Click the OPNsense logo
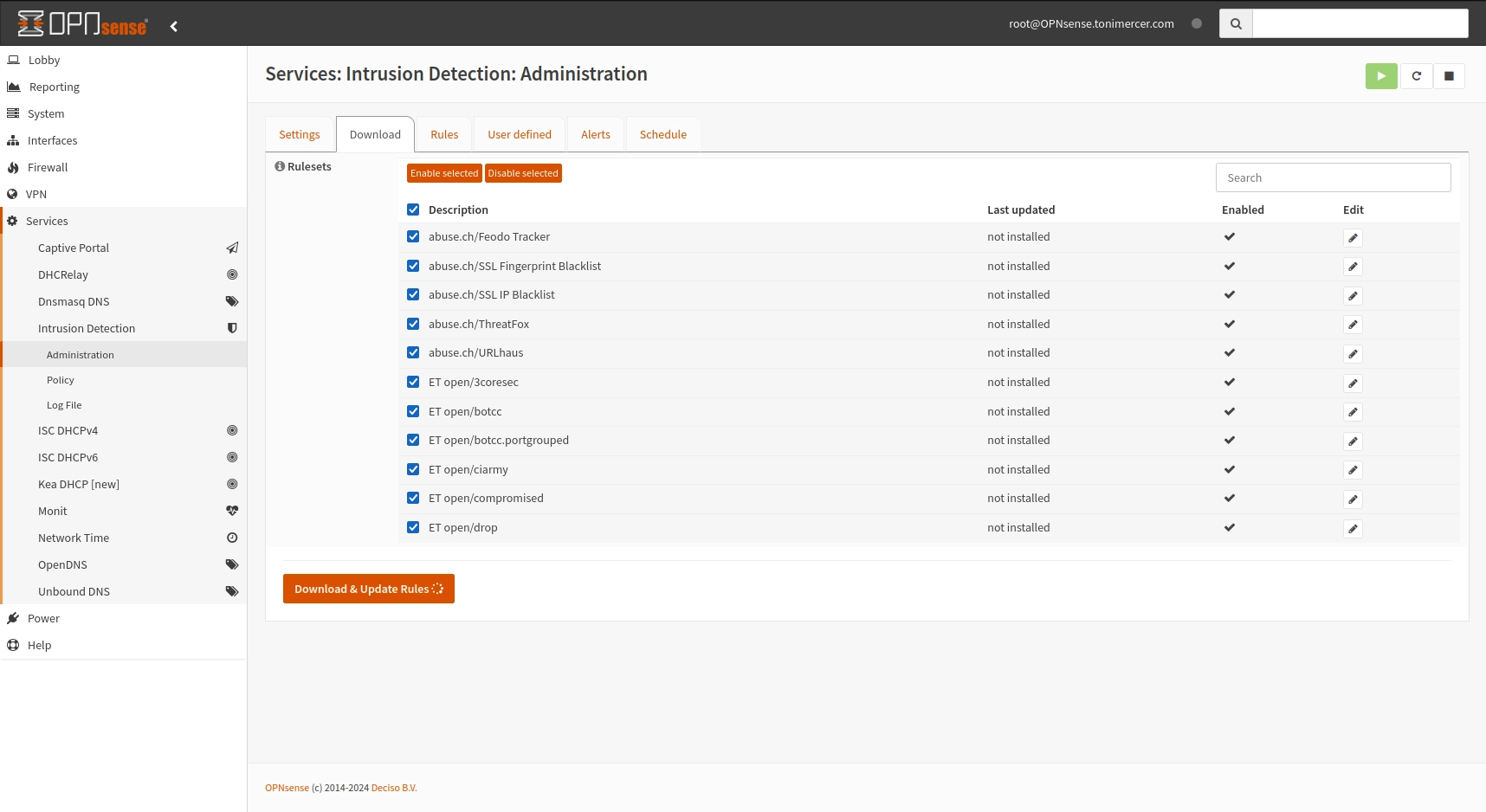Viewport: 1486px width, 812px height. (82, 23)
